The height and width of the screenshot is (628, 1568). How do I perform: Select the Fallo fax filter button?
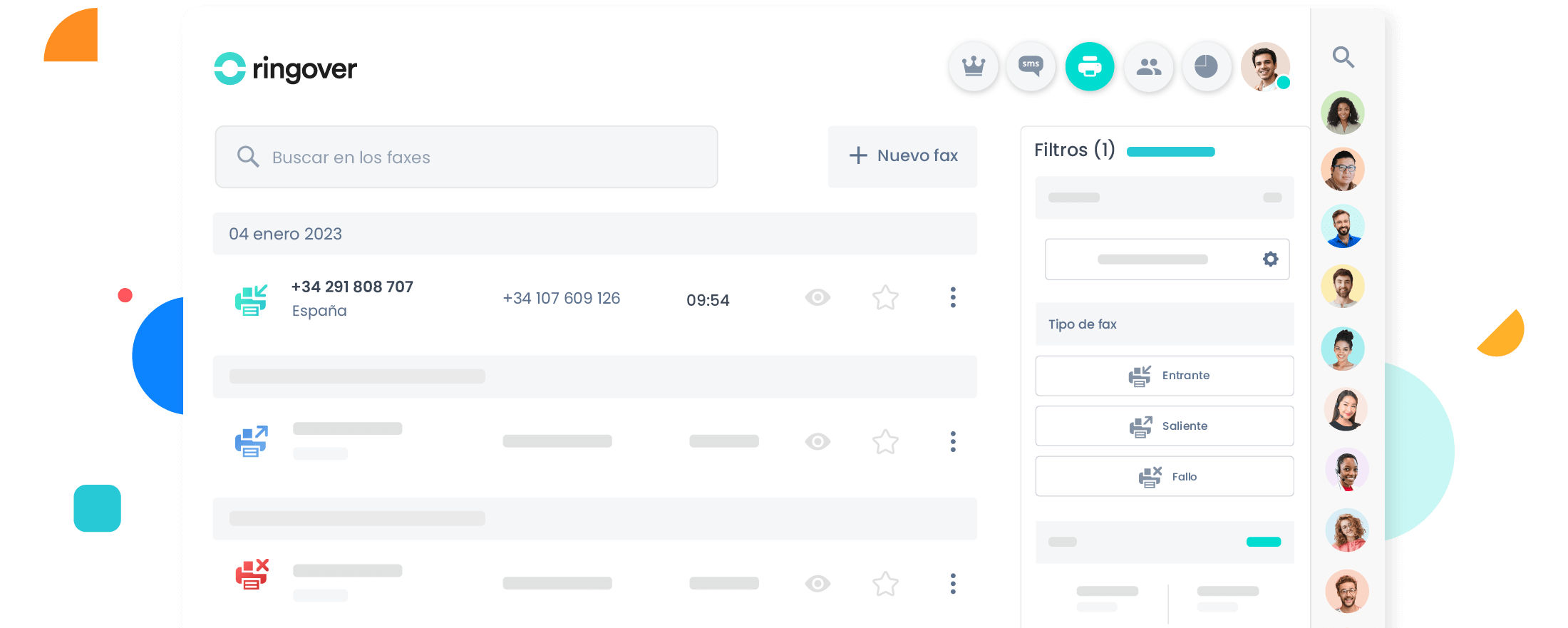coord(1164,476)
